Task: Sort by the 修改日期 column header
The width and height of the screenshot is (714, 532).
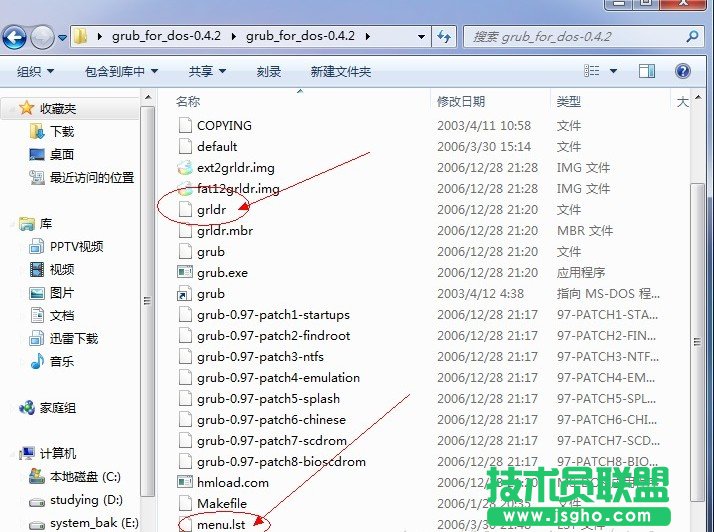Action: tap(460, 101)
